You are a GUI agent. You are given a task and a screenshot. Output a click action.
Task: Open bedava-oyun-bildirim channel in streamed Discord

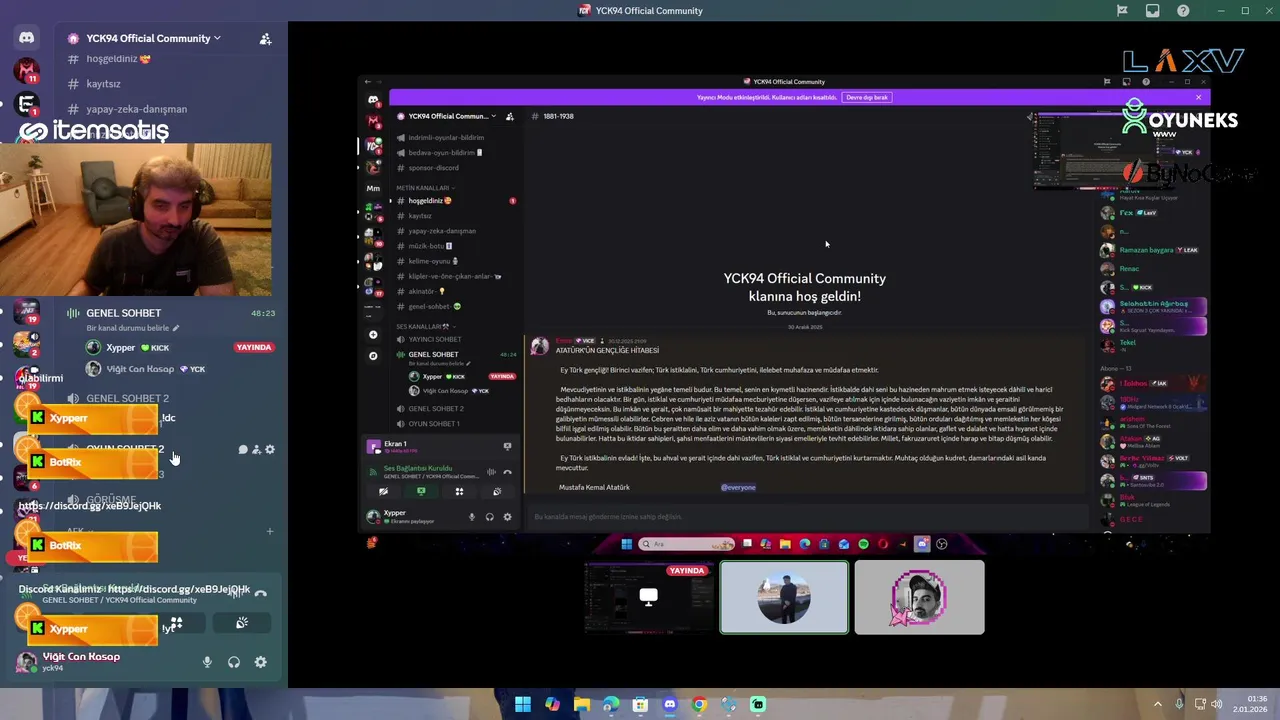click(445, 153)
